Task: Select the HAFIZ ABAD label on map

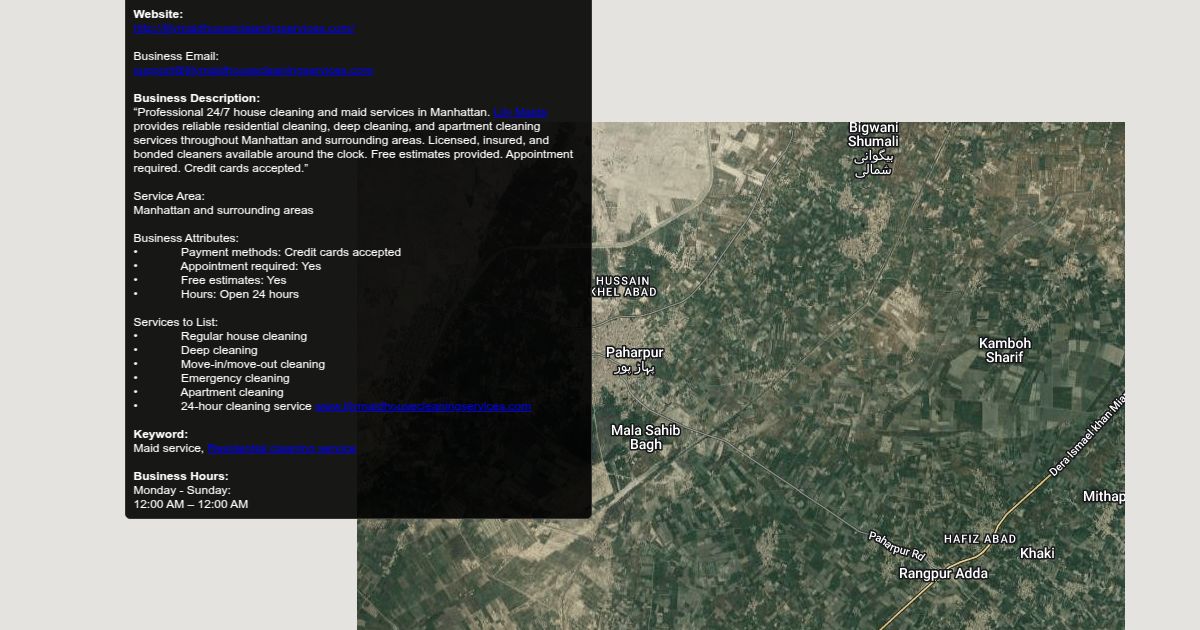Action: pyautogui.click(x=980, y=539)
